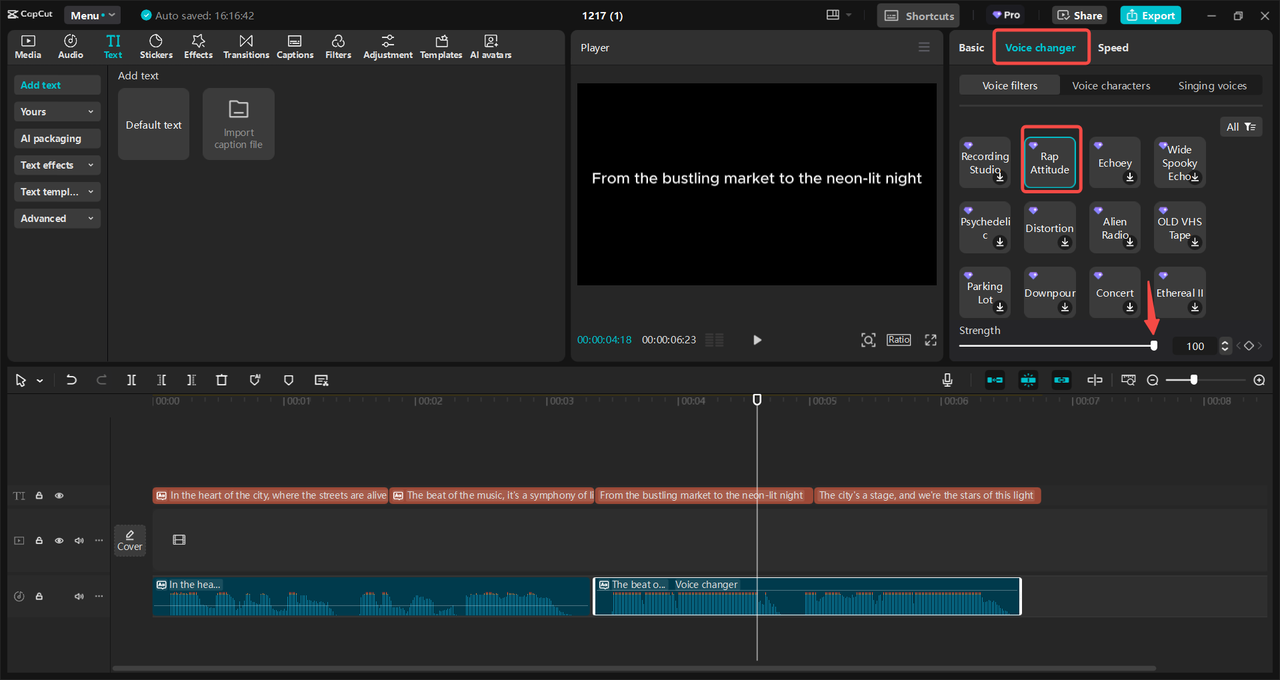Click Delete left of playhead tool
The height and width of the screenshot is (680, 1280).
(161, 380)
